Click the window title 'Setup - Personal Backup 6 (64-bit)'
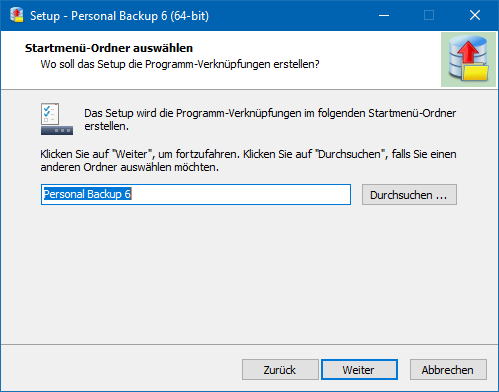Viewport: 499px width, 392px height. (x=120, y=16)
